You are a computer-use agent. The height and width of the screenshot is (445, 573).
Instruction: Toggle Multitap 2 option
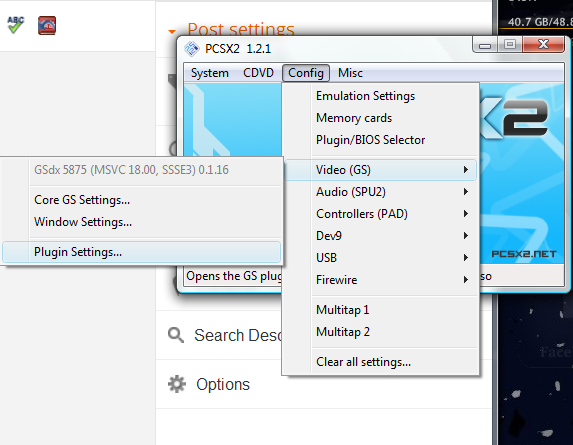[x=380, y=332]
